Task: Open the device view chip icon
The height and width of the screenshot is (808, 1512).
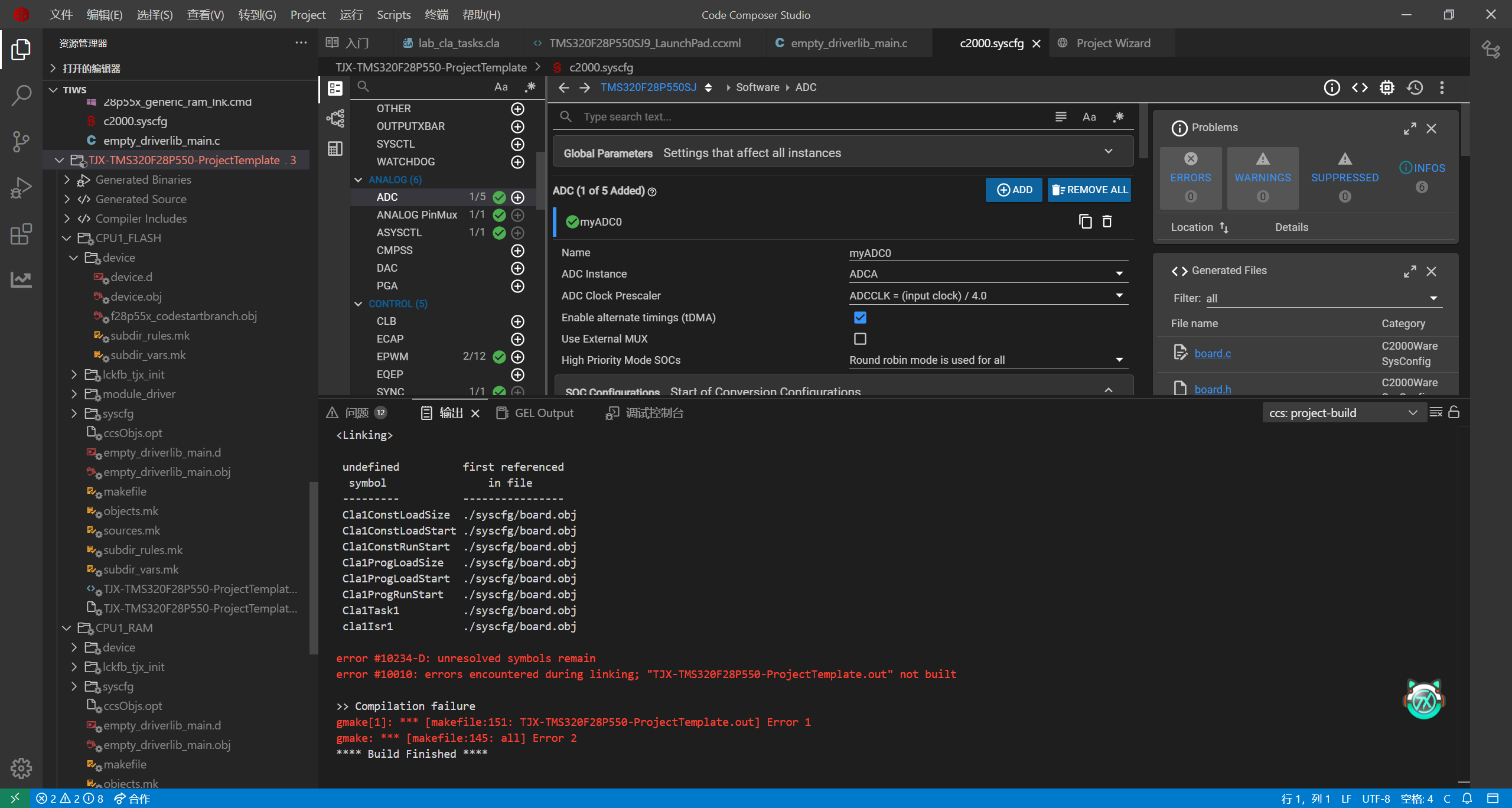Action: tap(1387, 87)
